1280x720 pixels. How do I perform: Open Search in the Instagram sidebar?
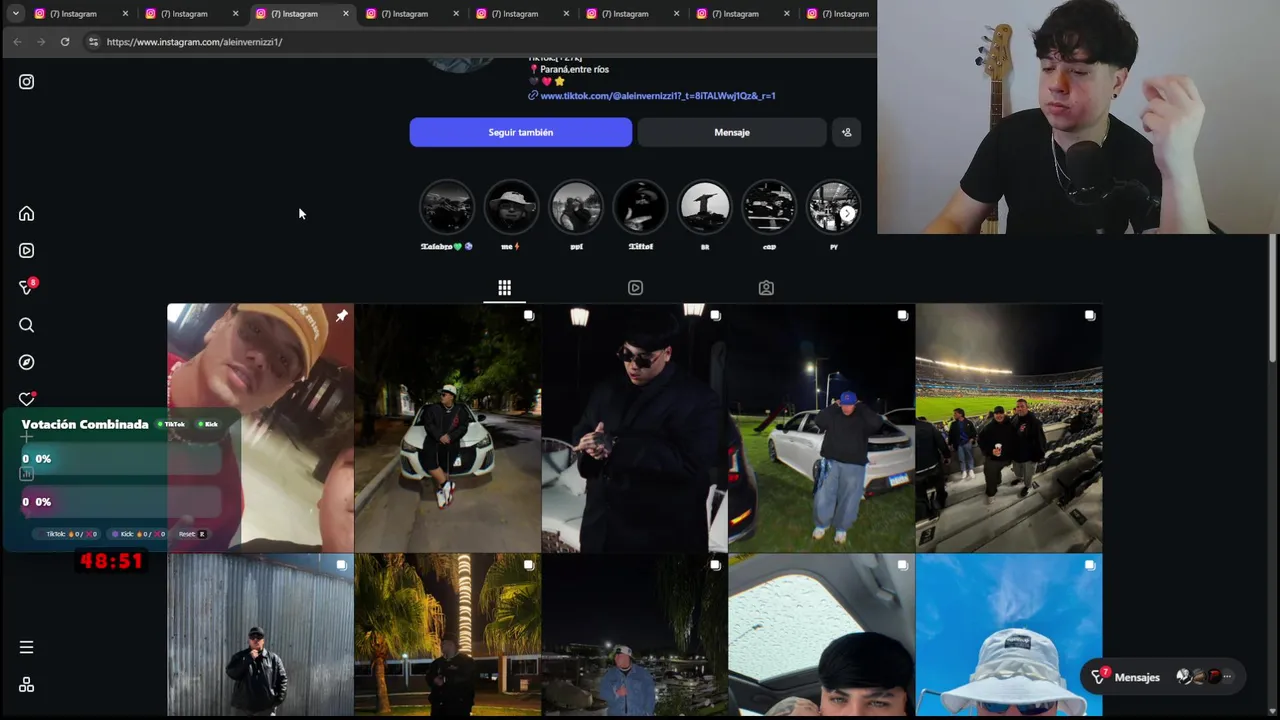point(26,325)
